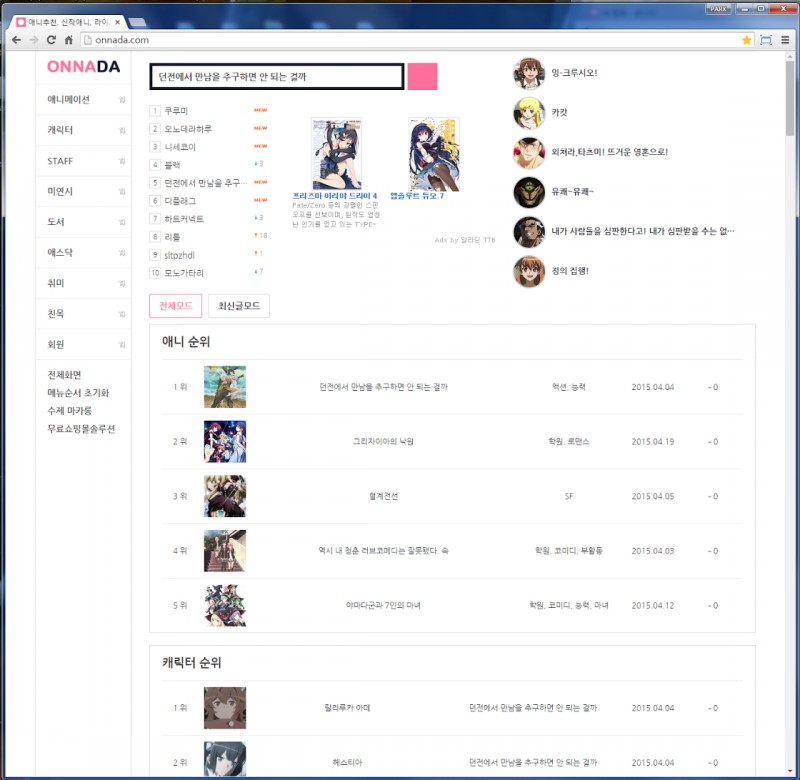Click the browser home icon

(69, 40)
